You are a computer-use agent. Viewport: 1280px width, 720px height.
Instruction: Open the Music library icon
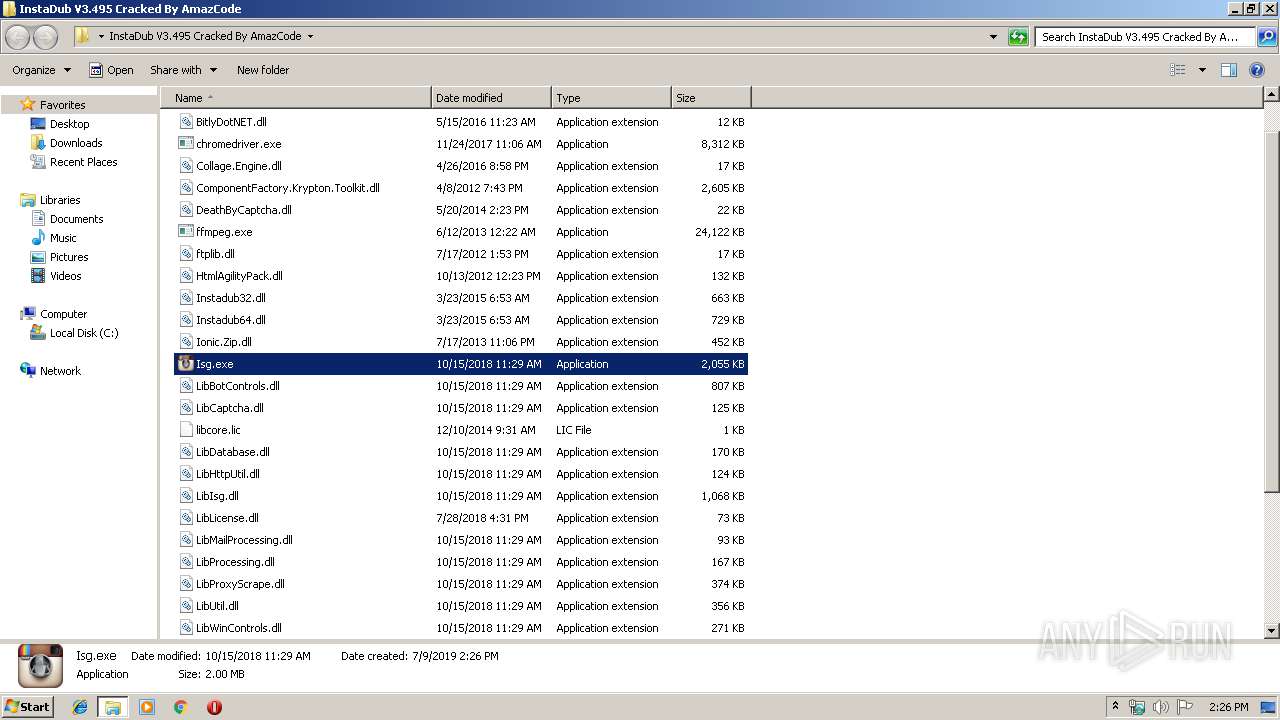coord(38,238)
